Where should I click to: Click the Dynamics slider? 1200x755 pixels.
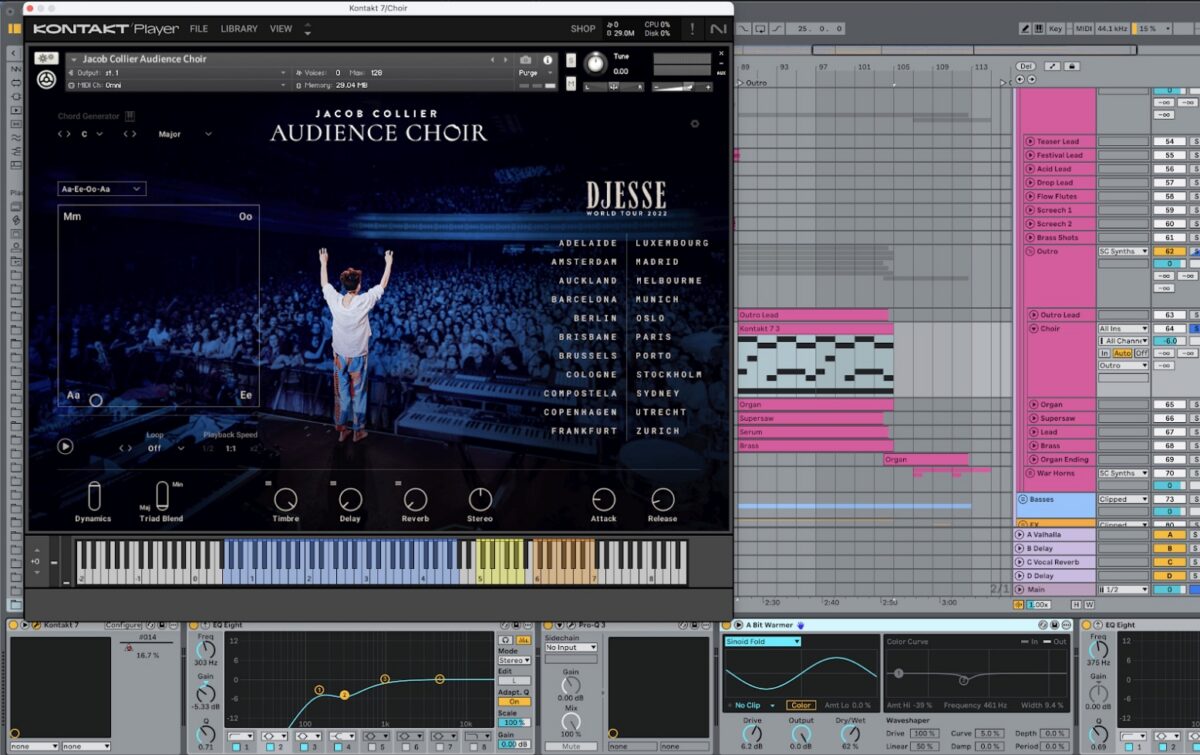[x=94, y=496]
